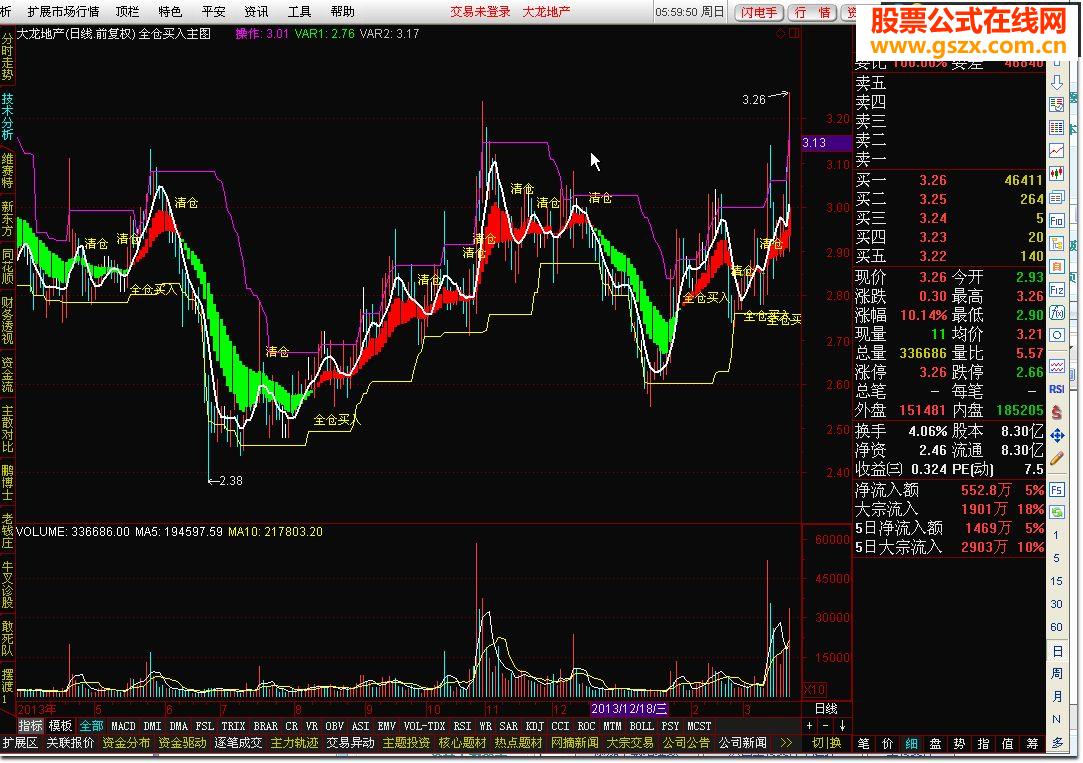This screenshot has width=1083, height=763.
Task: Click the overlapping windows icon in right toolbar
Action: [x=1057, y=197]
